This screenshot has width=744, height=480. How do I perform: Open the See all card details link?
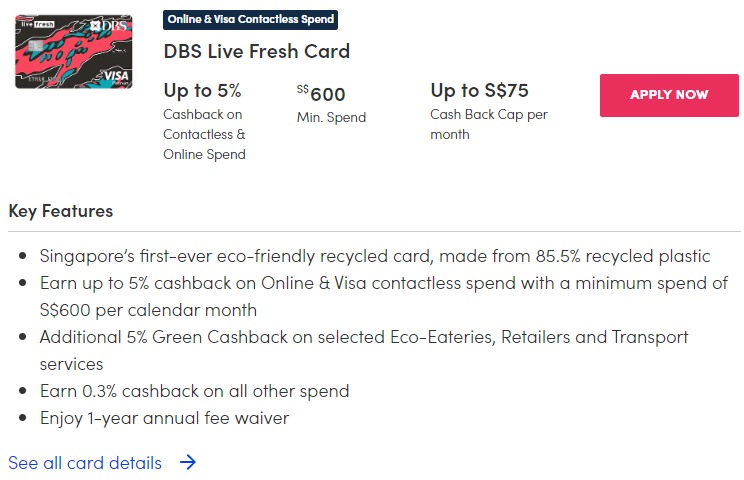pyautogui.click(x=85, y=463)
